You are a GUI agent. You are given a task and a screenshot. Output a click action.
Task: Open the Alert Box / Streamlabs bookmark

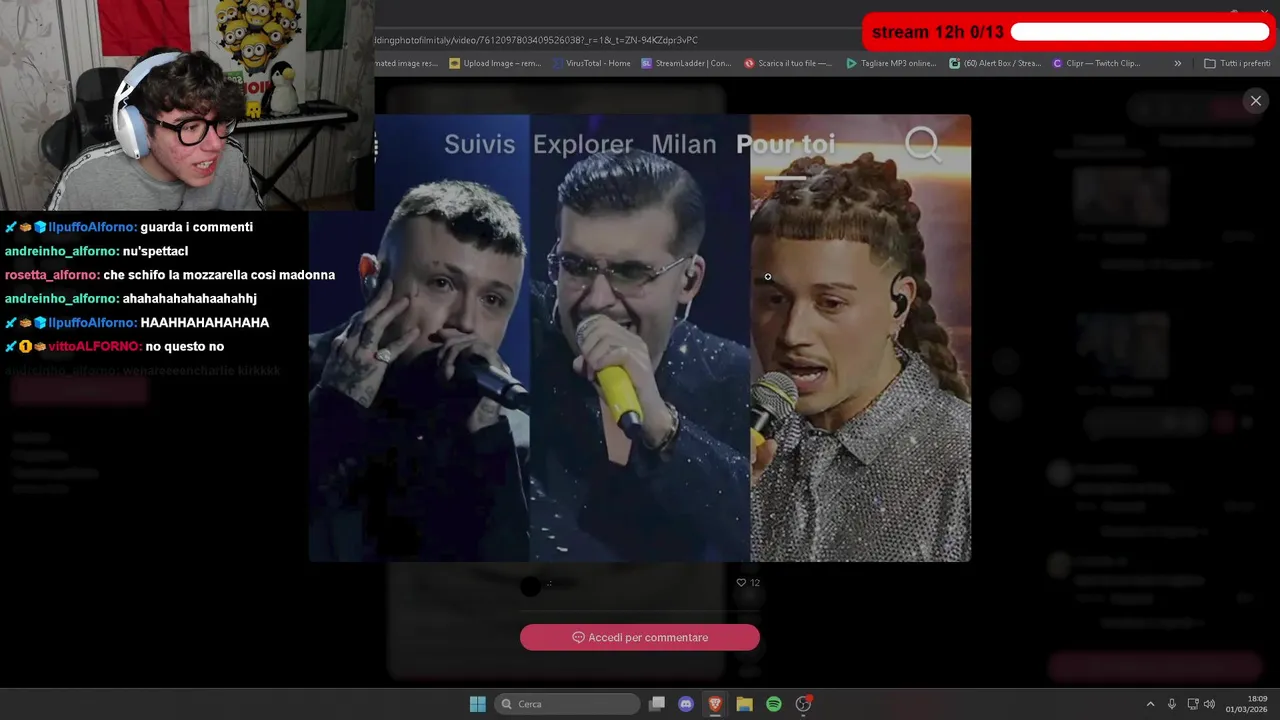tap(996, 63)
